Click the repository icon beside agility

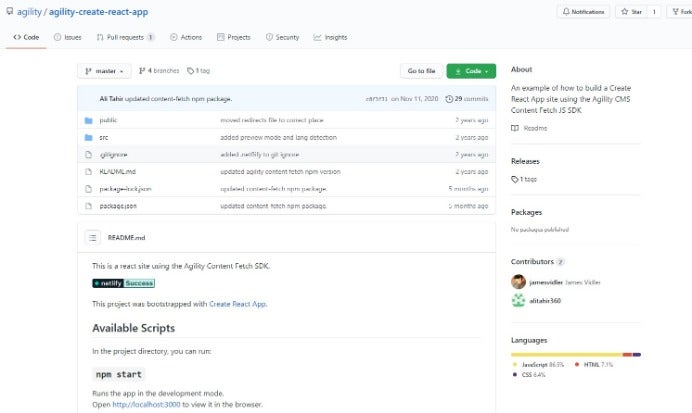(x=10, y=11)
